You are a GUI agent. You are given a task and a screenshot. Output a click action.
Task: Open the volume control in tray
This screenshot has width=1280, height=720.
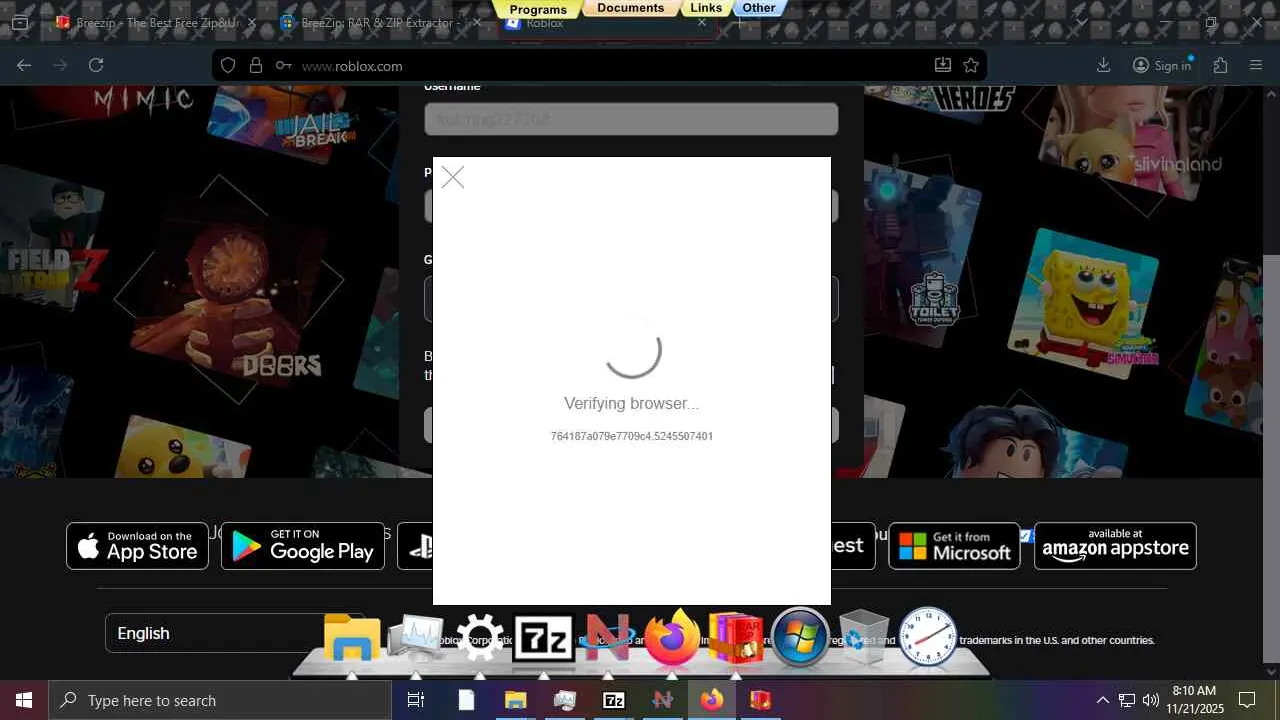1151,700
